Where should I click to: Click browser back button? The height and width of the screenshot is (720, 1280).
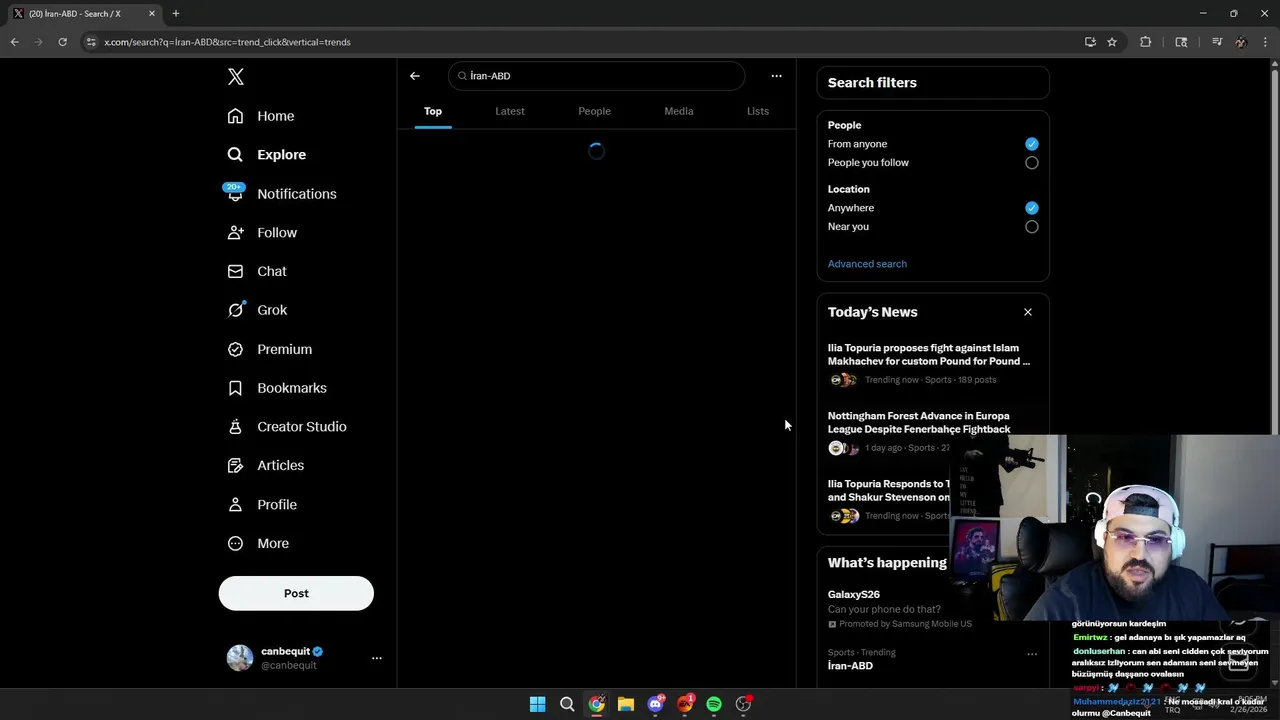15,42
